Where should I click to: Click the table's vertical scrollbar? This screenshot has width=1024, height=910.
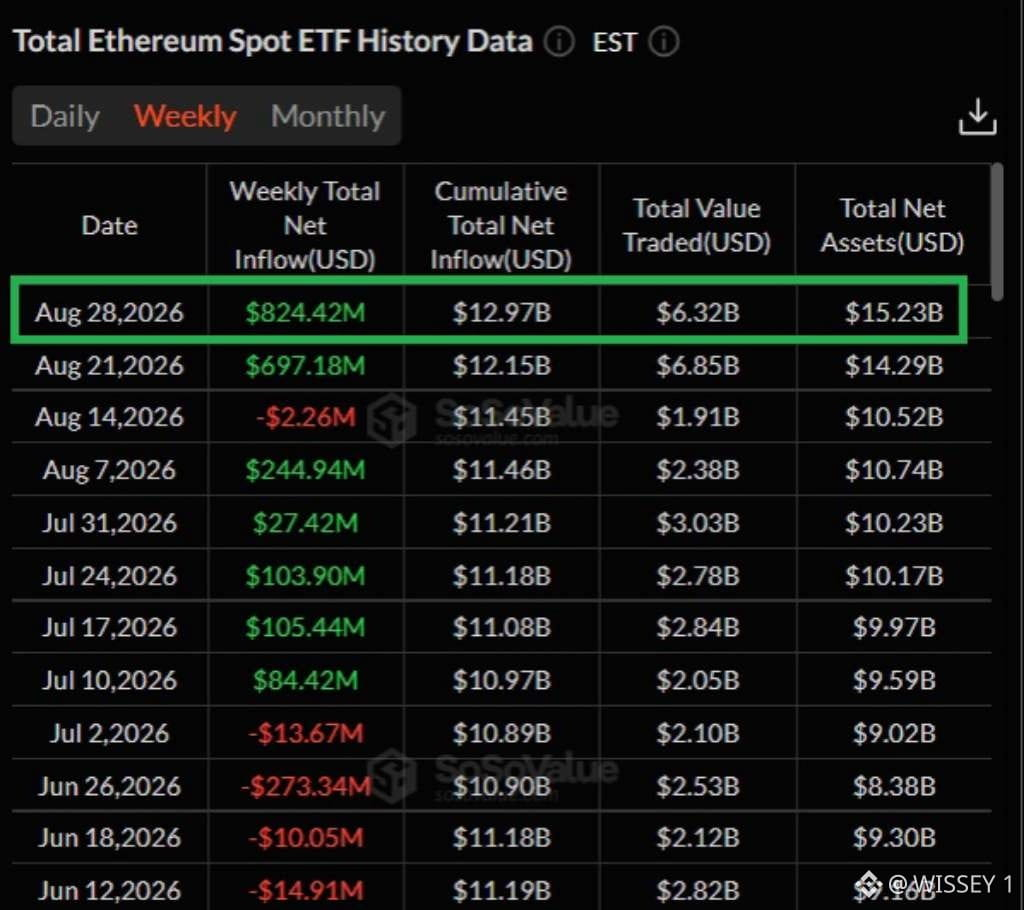[997, 232]
